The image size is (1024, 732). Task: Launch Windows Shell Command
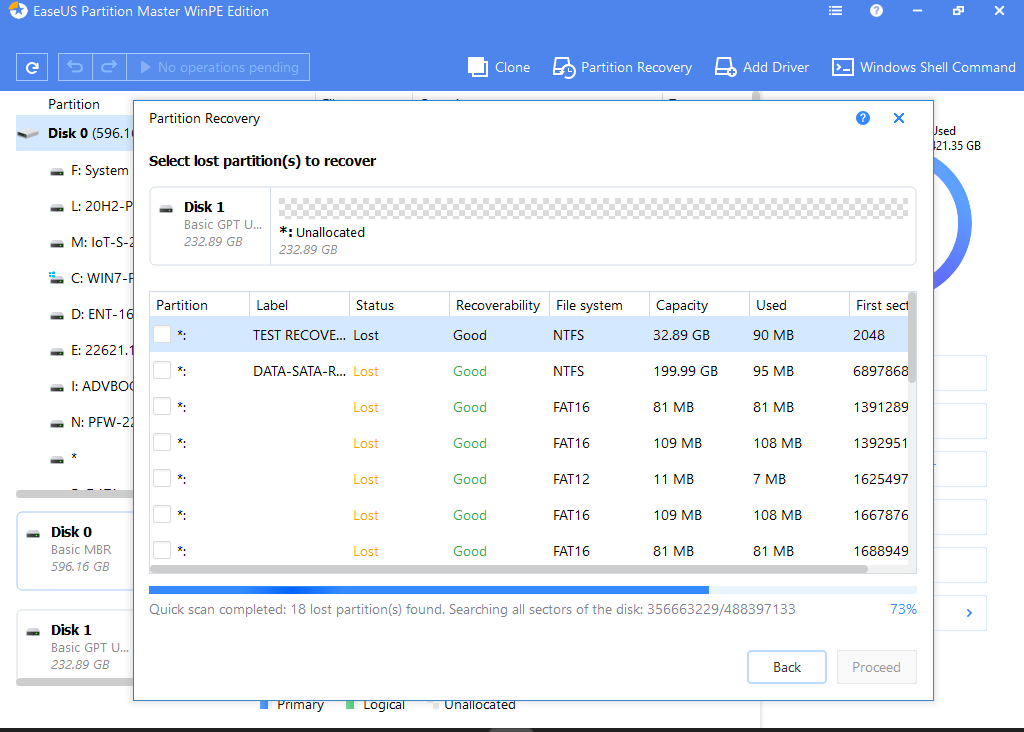tap(923, 67)
